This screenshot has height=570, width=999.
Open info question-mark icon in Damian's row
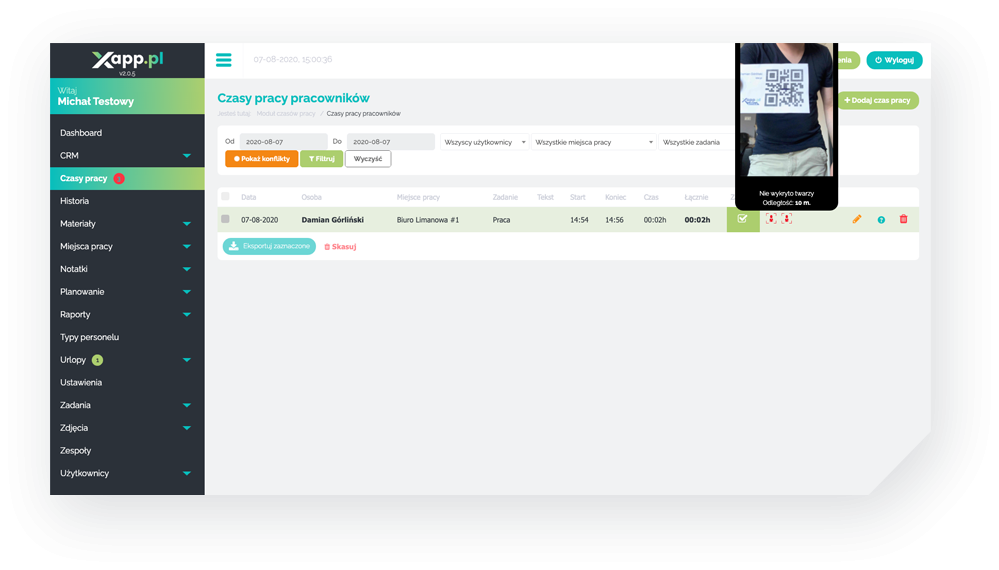pos(881,220)
